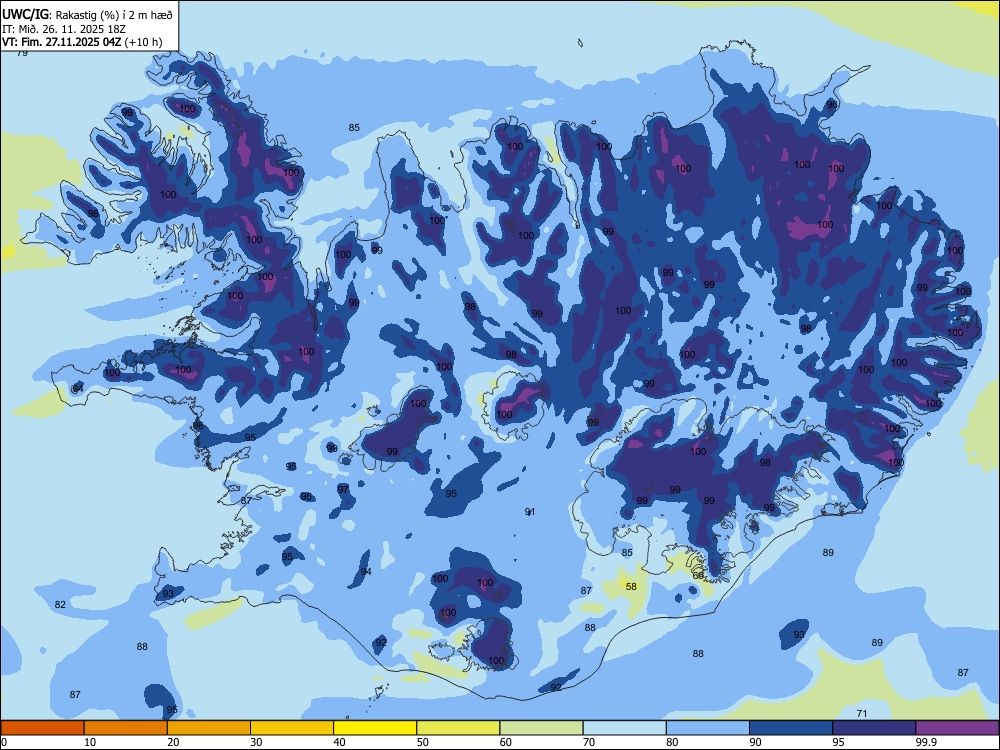Choose the purple above-99.9 legend band
This screenshot has width=1000, height=750.
957,728
